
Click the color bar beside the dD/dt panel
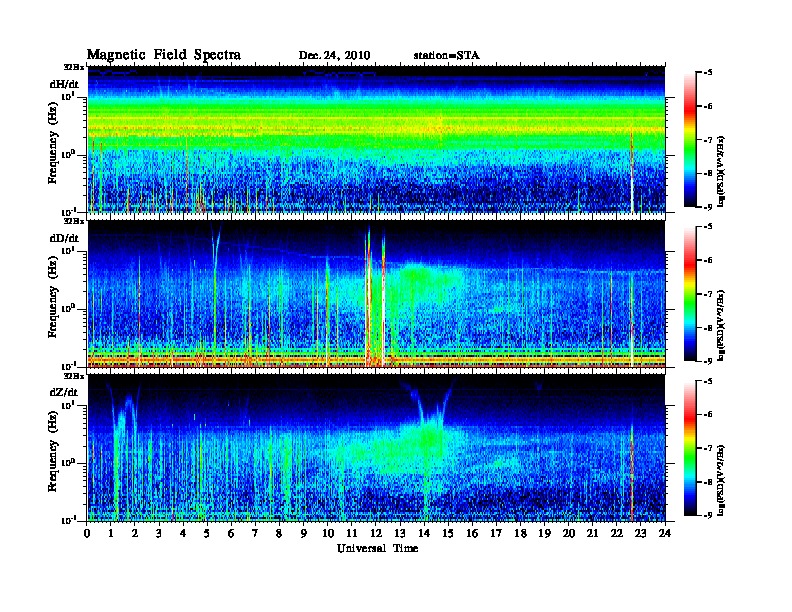[x=690, y=294]
